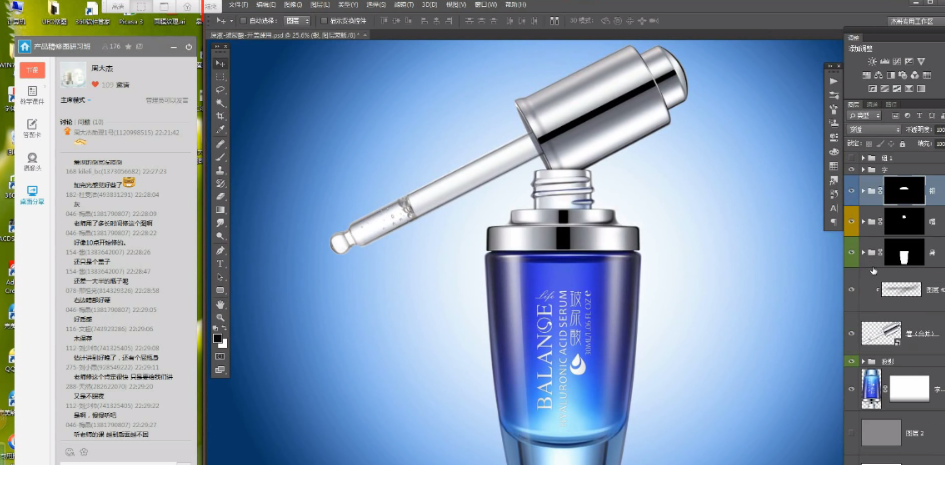
Task: Hide the 字 group layer
Action: click(x=852, y=170)
